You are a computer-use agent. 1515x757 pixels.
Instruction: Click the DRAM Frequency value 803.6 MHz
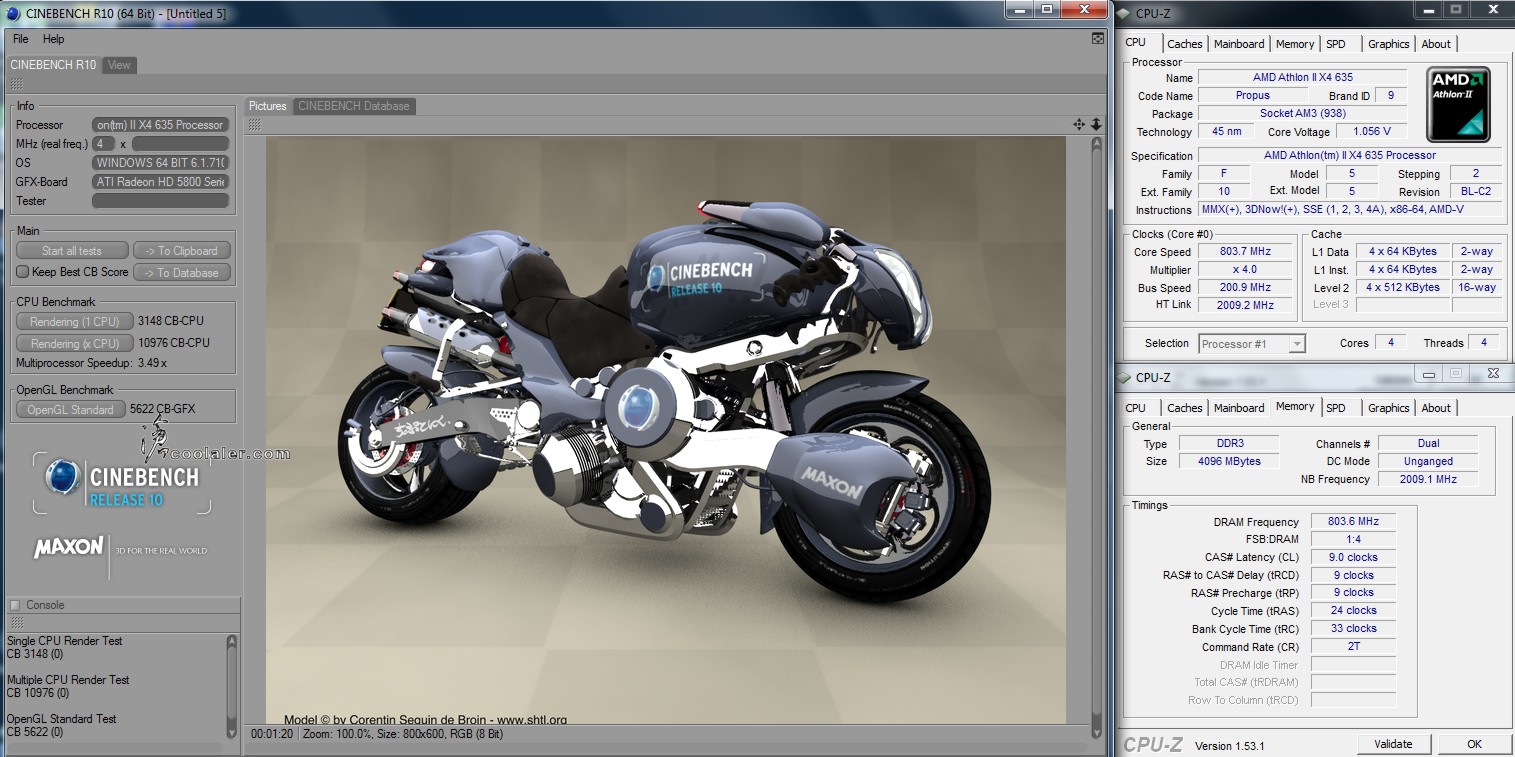click(x=1352, y=522)
